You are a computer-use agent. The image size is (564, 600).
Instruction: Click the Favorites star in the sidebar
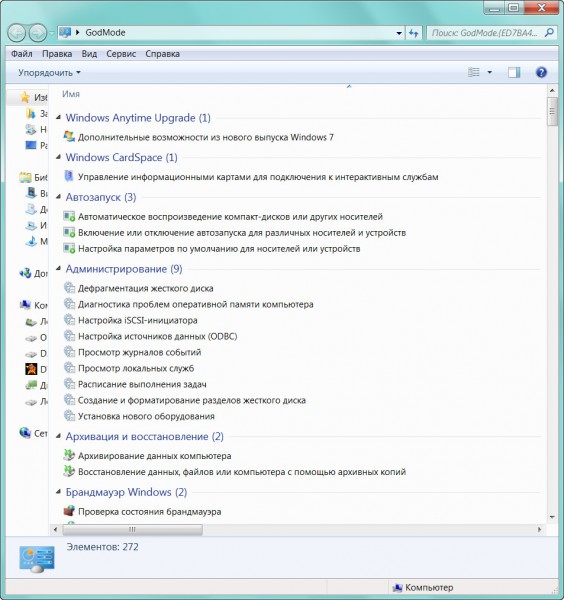click(25, 97)
